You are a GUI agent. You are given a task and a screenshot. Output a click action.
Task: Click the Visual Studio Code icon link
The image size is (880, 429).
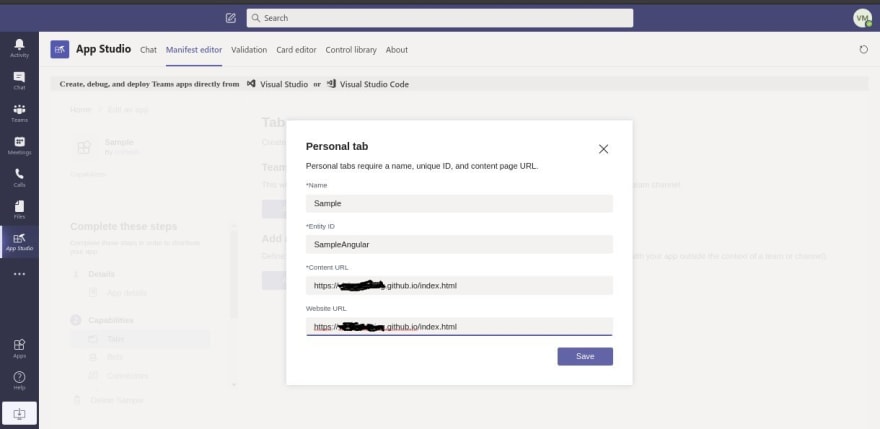(331, 84)
